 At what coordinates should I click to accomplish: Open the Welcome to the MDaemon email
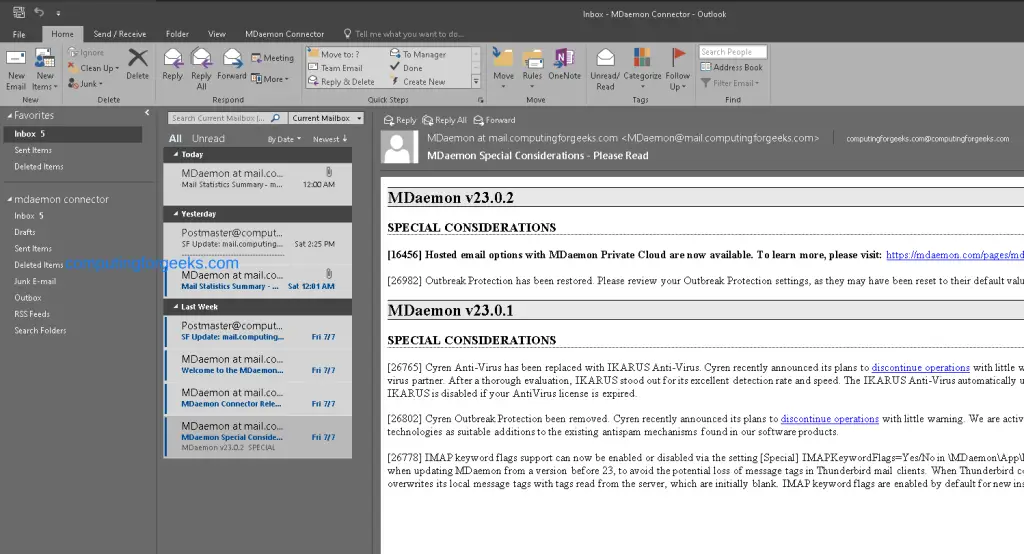[258, 365]
